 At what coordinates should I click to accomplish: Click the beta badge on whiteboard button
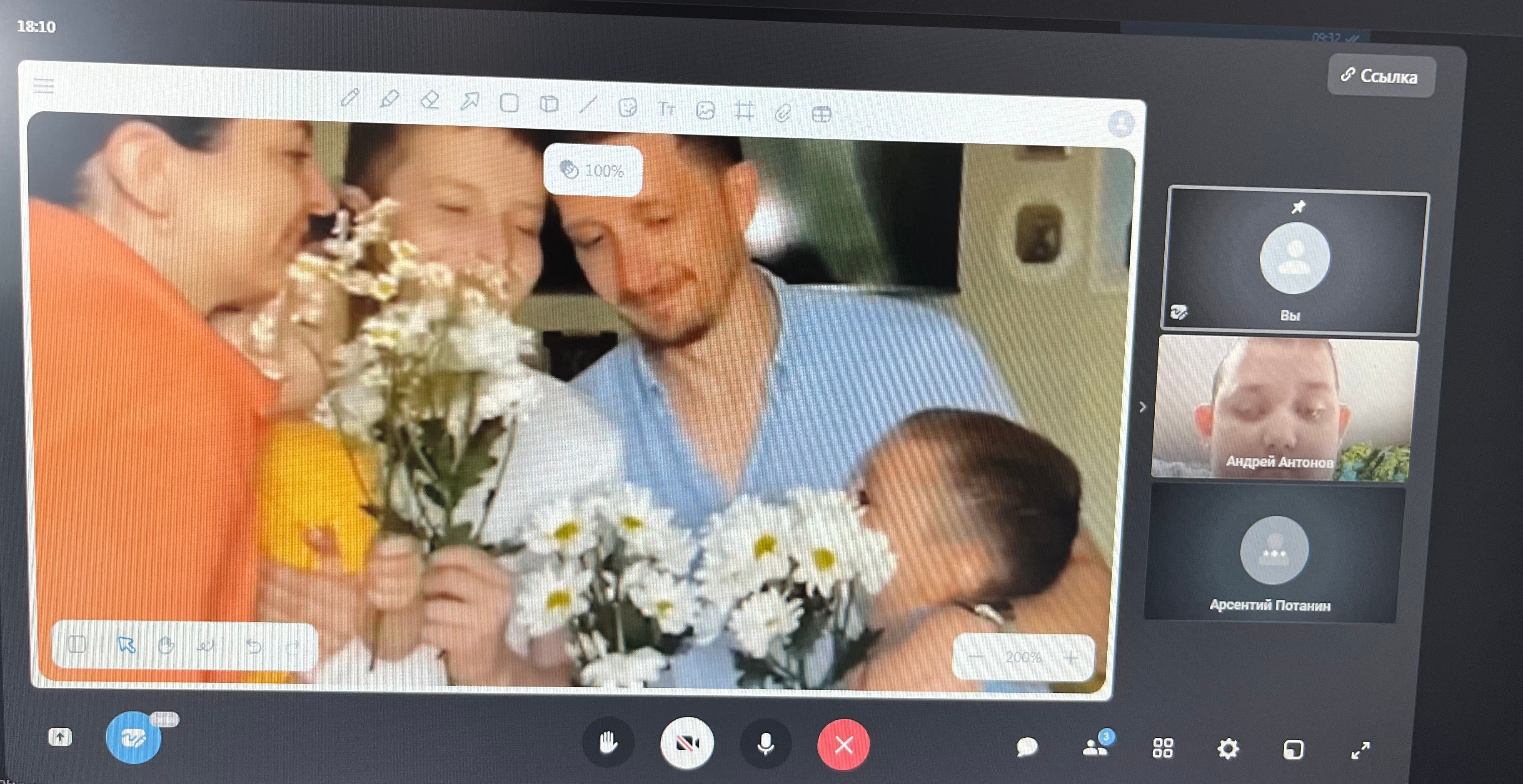pos(165,719)
